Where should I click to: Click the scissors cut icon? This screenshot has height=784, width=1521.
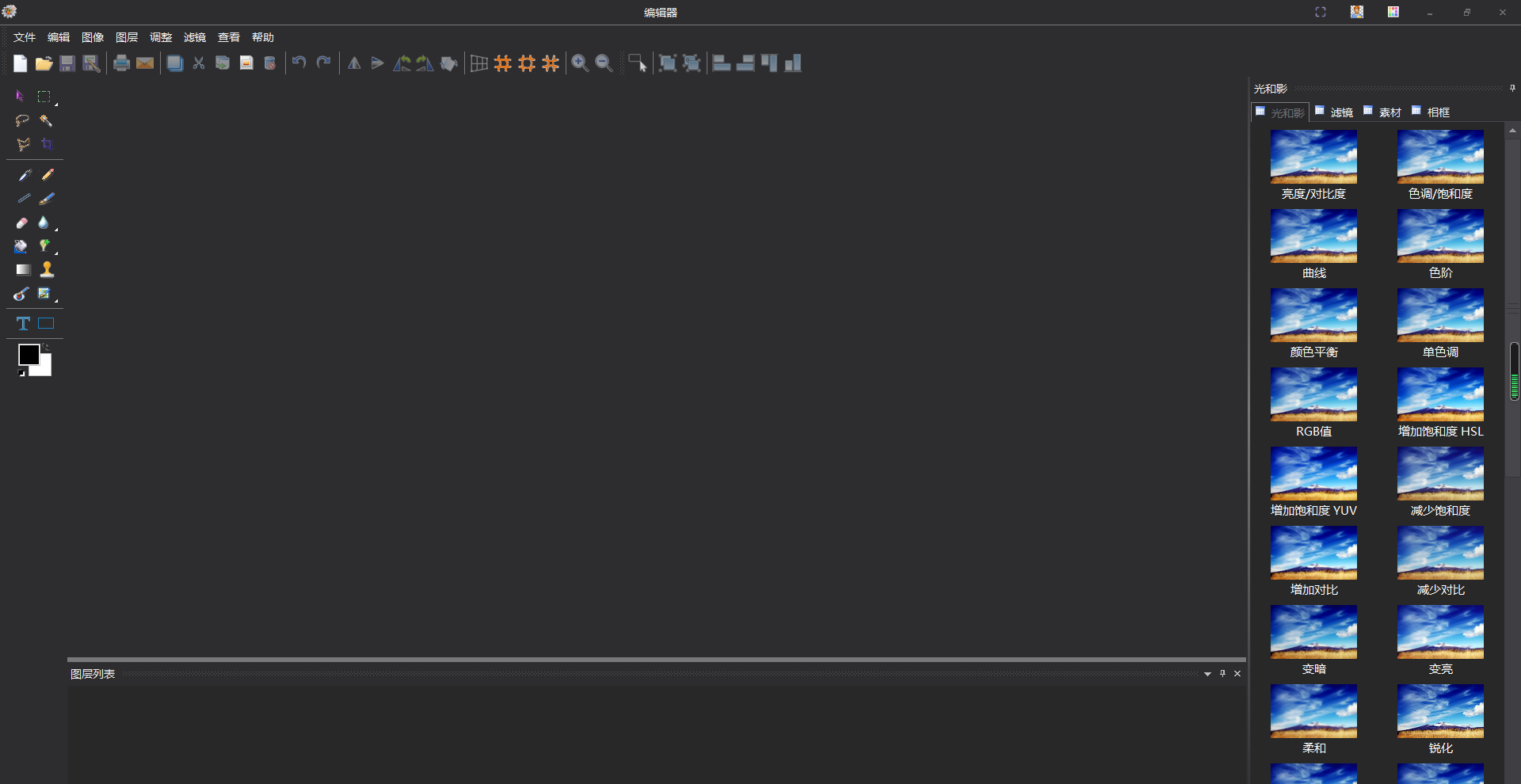[x=199, y=63]
